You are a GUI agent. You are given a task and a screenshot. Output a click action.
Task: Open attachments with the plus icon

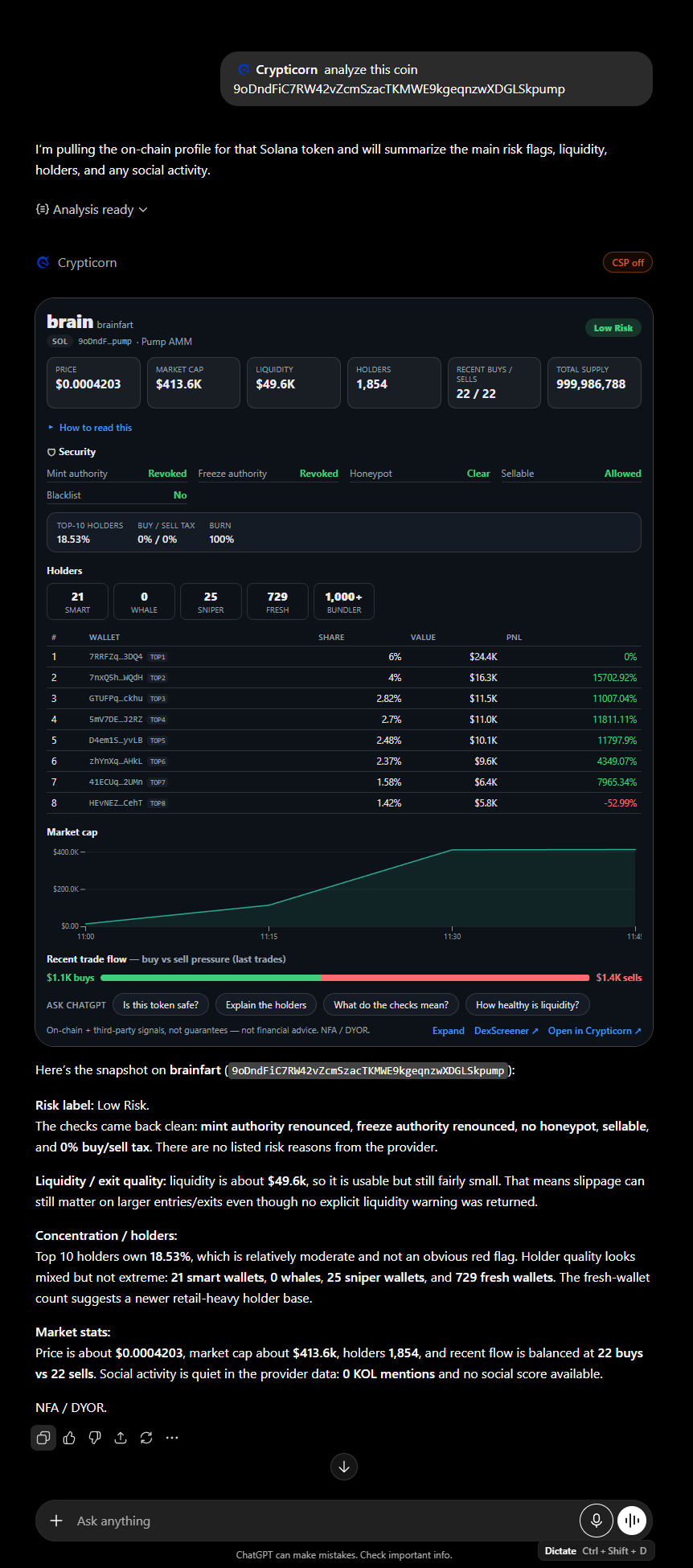tap(56, 1521)
